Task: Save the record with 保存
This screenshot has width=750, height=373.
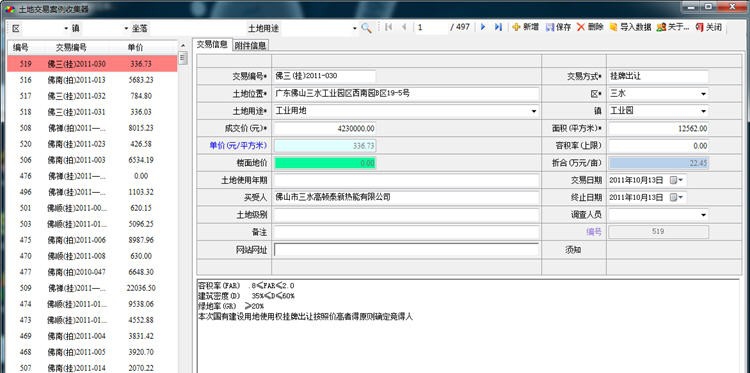Action: click(x=558, y=27)
